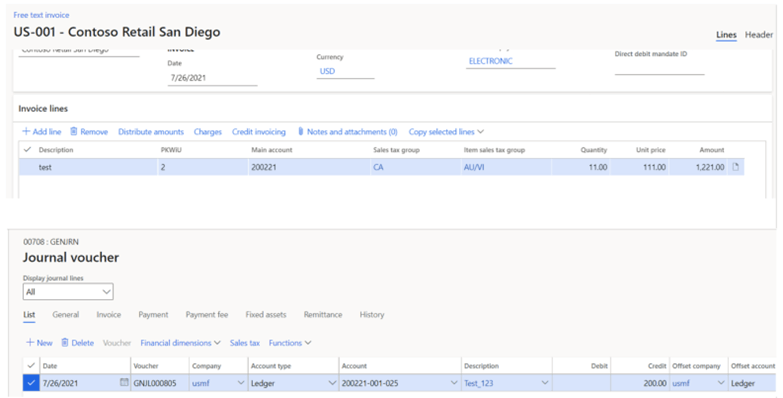The width and height of the screenshot is (783, 398).
Task: Select the List tab
Action: coord(29,315)
